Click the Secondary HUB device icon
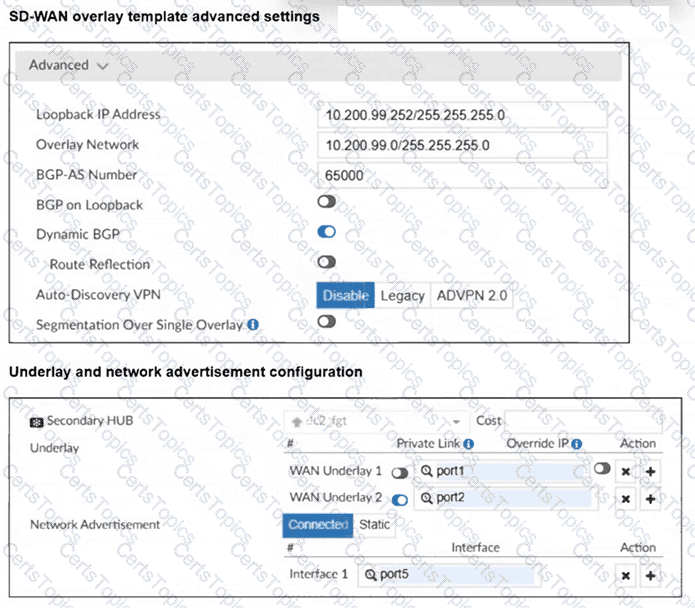 [x=37, y=422]
